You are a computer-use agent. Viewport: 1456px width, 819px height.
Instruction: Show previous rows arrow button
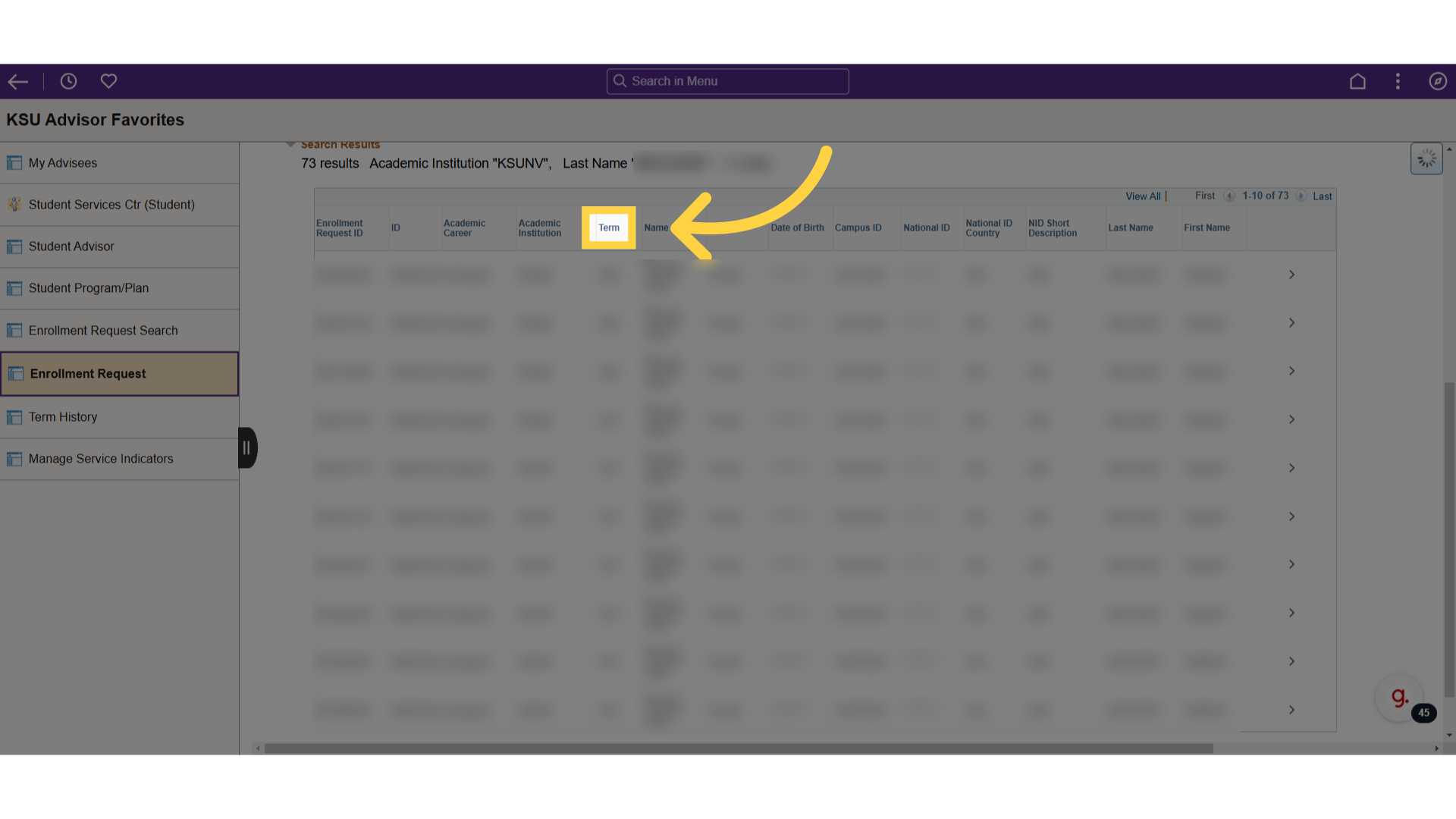coord(1228,196)
